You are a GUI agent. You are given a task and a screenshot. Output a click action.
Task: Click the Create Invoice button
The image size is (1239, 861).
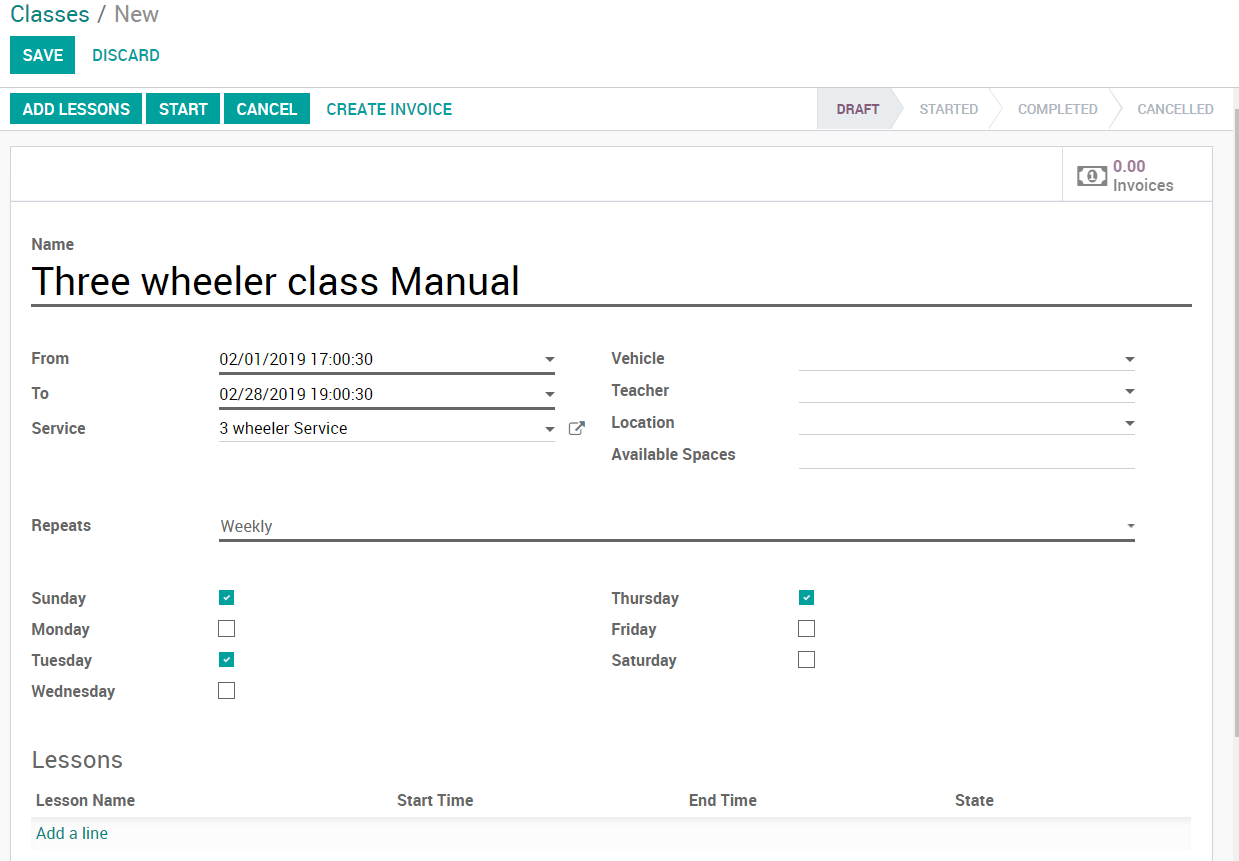coord(389,109)
